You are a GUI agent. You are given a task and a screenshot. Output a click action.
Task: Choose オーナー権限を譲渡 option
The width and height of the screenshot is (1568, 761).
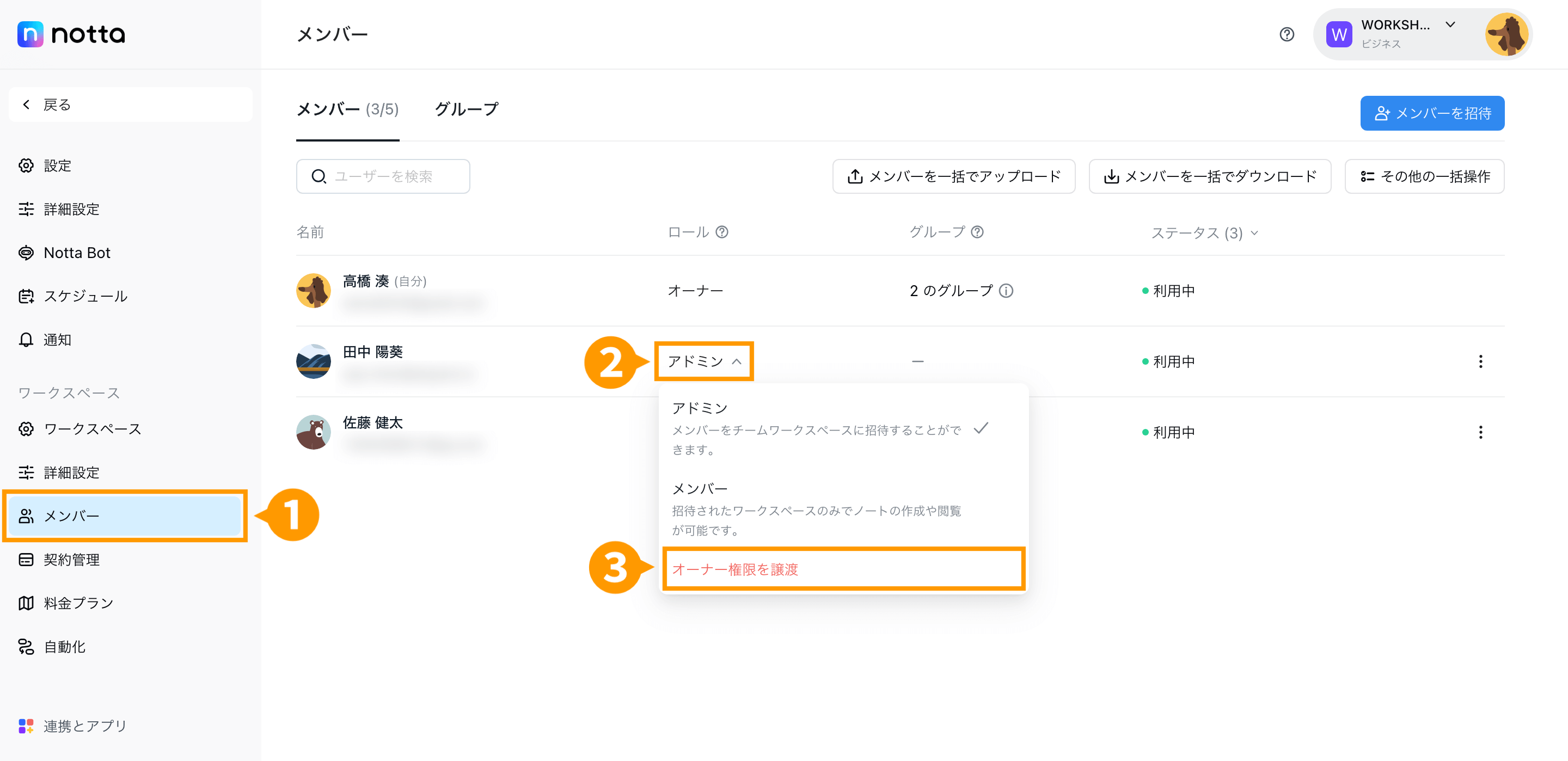(843, 569)
